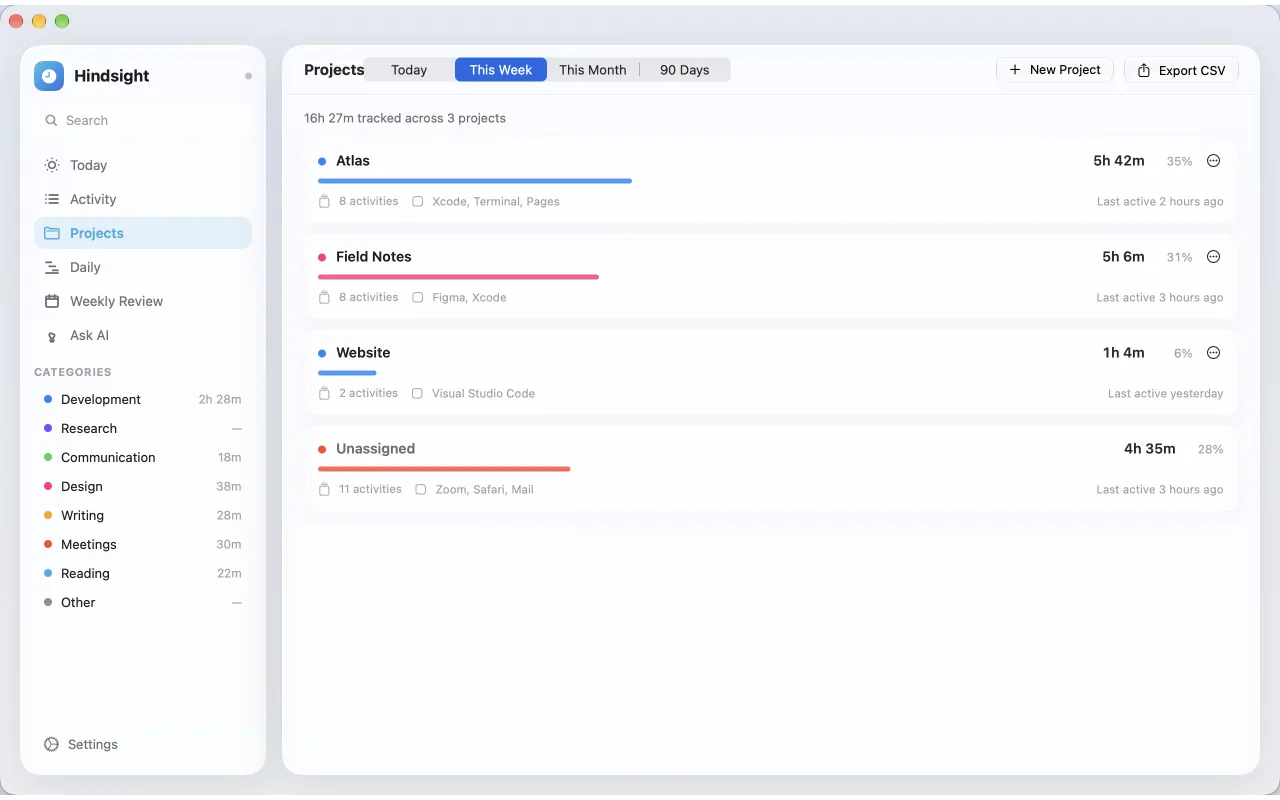1280x800 pixels.
Task: Open the more options menu for Website
Action: (x=1214, y=353)
